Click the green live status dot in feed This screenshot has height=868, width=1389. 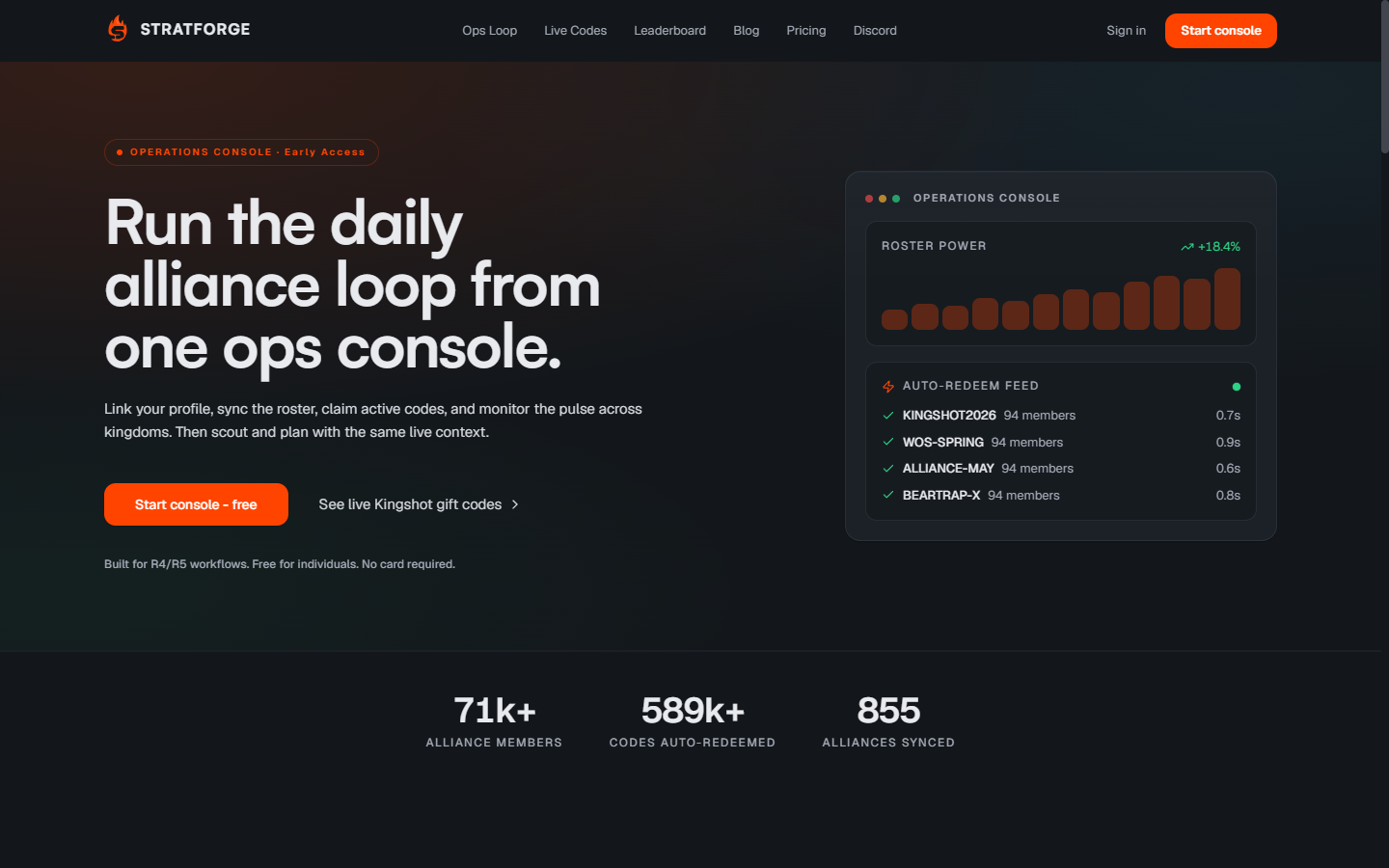click(1237, 387)
